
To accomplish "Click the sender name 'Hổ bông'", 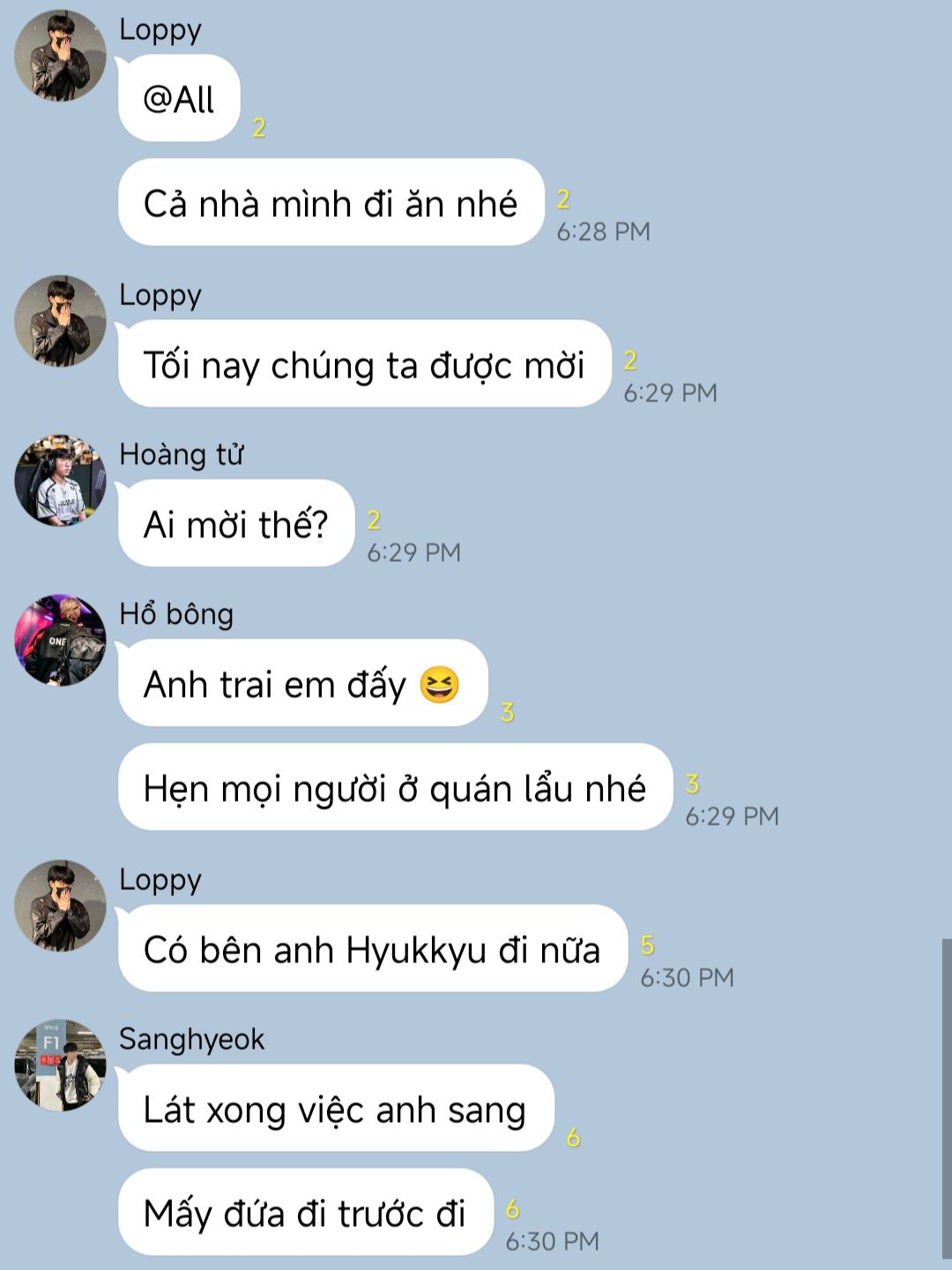I will [176, 614].
